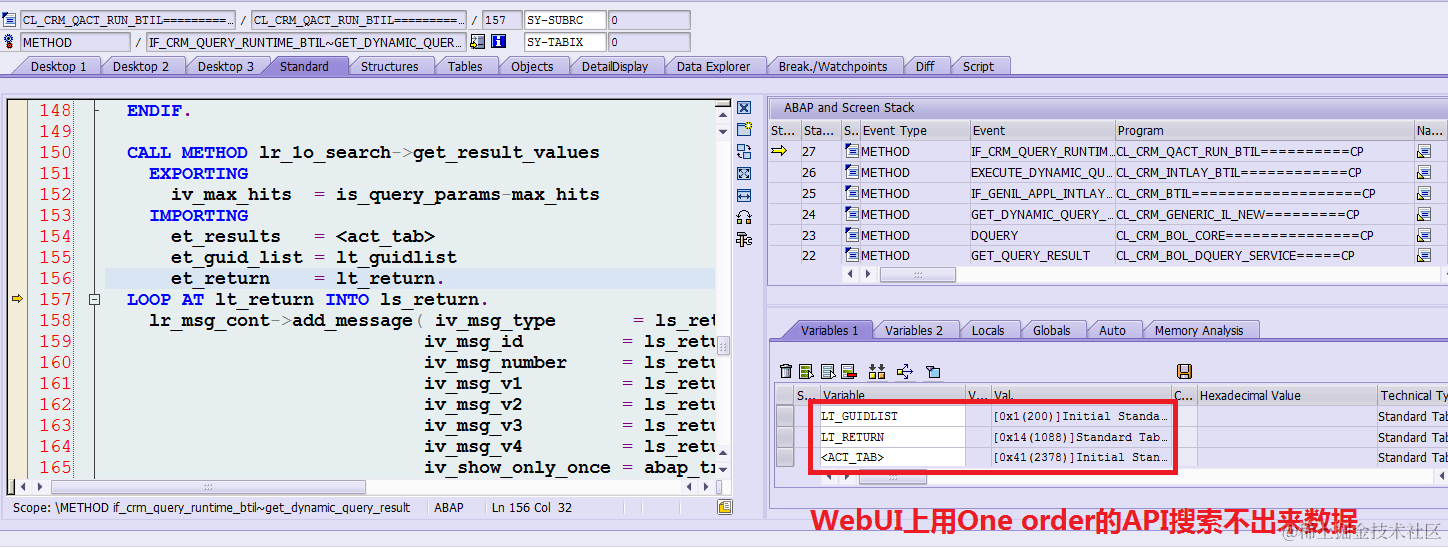Click the gear icon before the METHOD field
1448x548 pixels.
tap(10, 42)
